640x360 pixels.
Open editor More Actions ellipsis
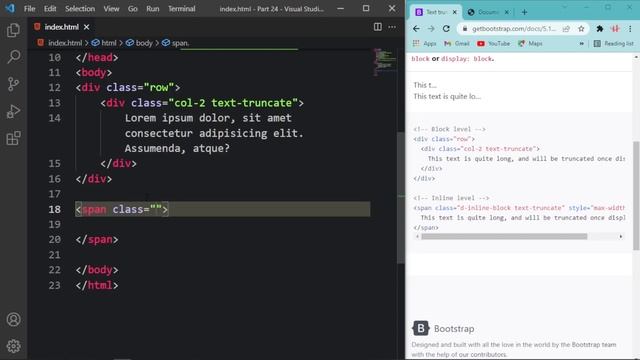click(x=392, y=27)
